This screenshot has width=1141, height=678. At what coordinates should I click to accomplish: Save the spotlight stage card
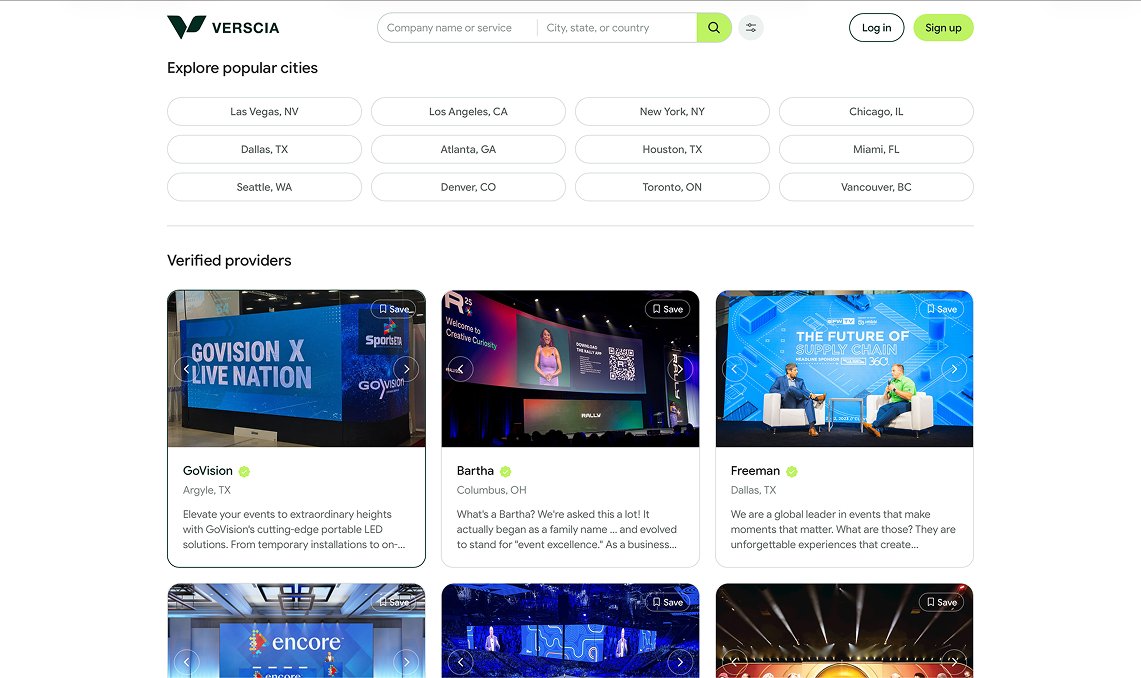[942, 602]
